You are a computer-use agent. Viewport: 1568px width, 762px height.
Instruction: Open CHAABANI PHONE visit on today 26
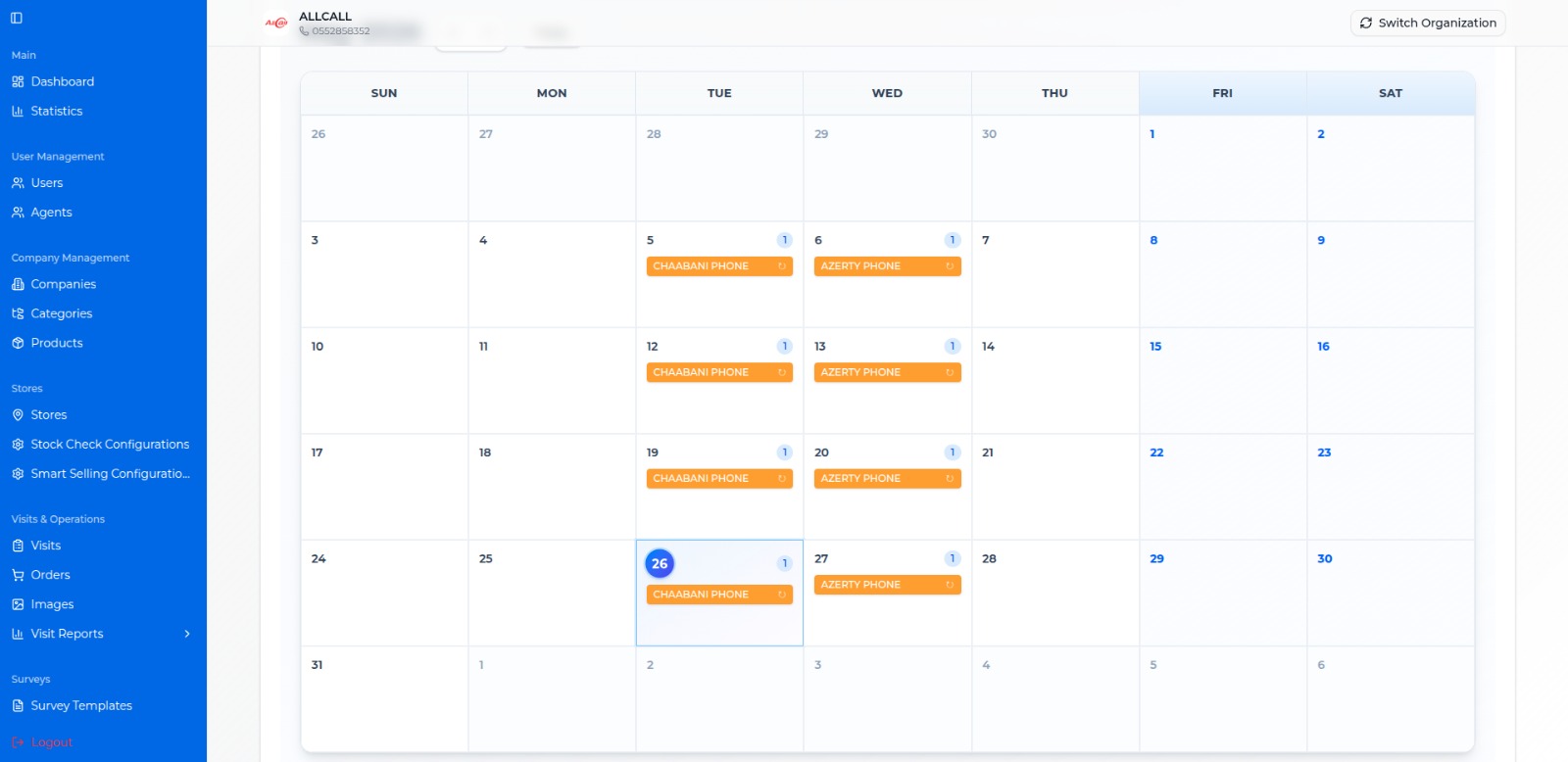[719, 595]
